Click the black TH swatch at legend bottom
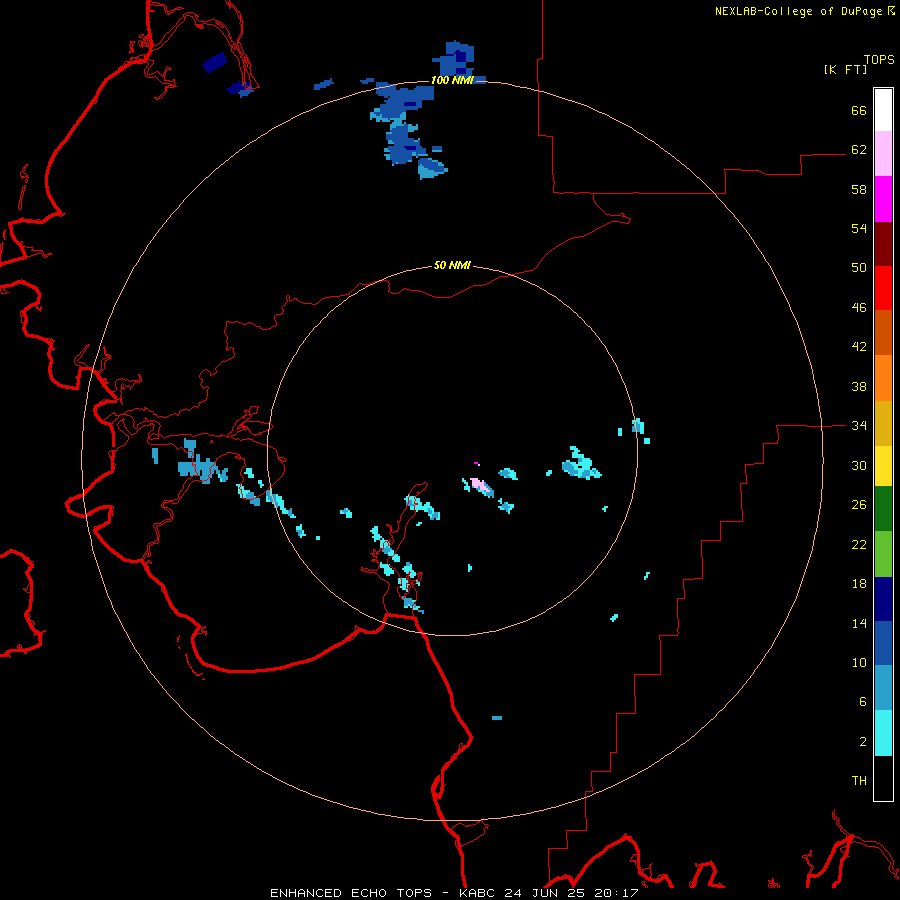900x900 pixels. 883,778
